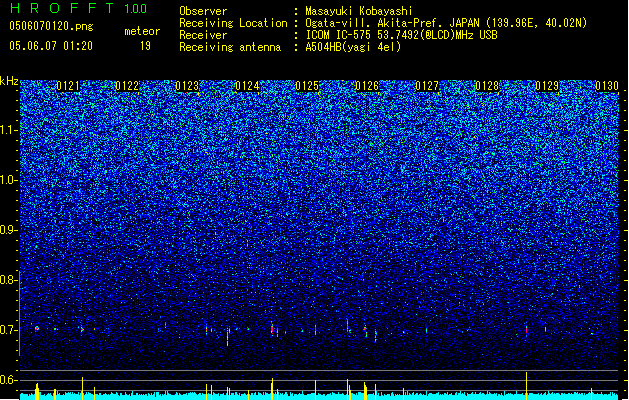This screenshot has height=400, width=629.
Task: Click the 0.9 kHz axis label
Action: [8, 230]
